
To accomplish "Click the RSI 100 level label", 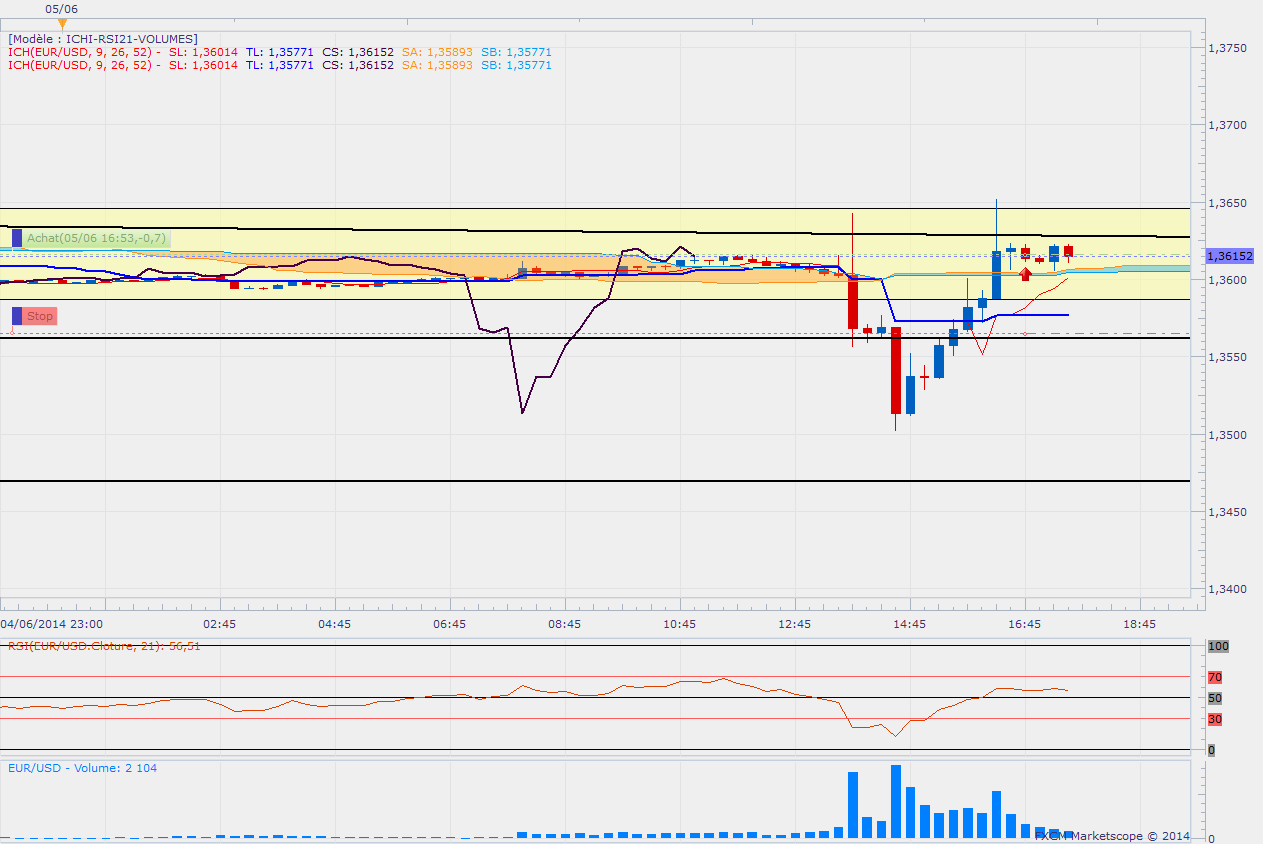I will click(1218, 647).
